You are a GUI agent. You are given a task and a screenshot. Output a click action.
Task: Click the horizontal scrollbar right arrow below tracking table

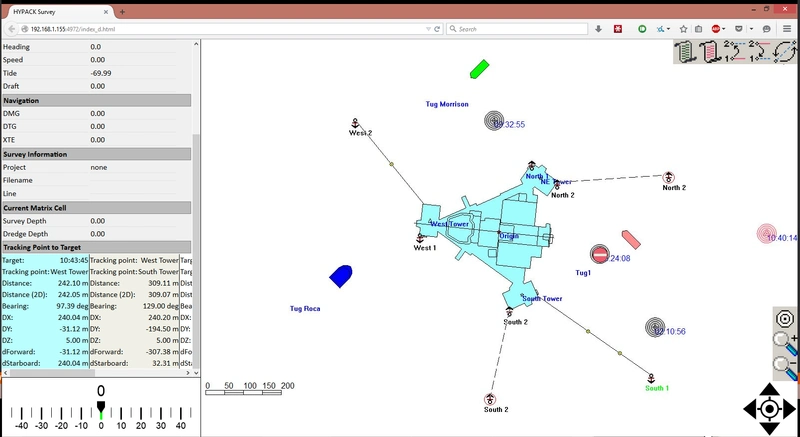point(187,373)
